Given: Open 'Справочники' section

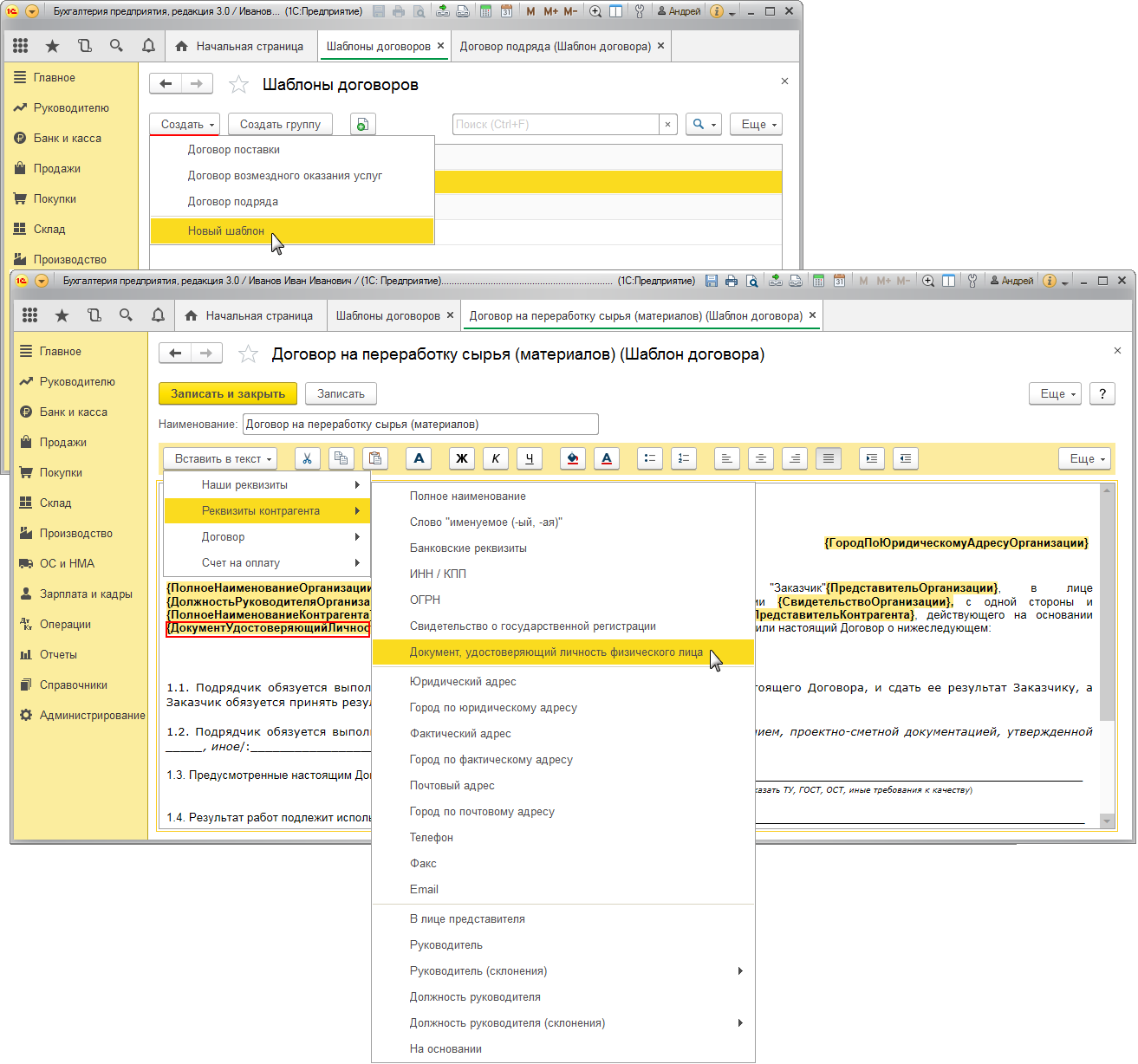Looking at the screenshot, I should click(81, 684).
